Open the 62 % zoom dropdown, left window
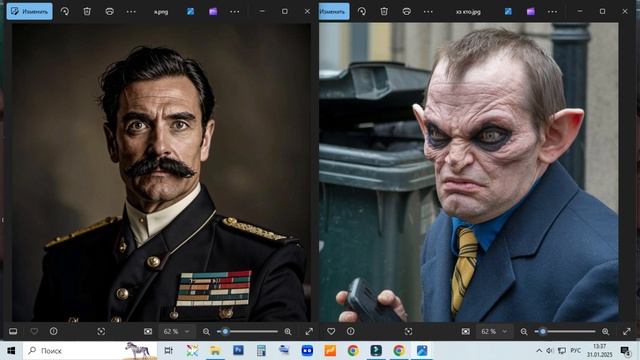The image size is (640, 360). tap(176, 331)
